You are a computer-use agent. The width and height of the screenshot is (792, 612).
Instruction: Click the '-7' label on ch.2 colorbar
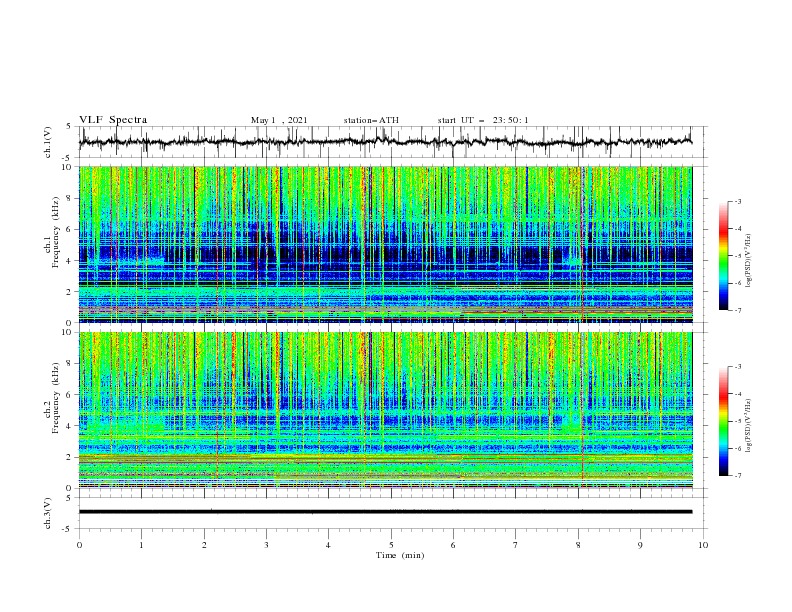(737, 476)
